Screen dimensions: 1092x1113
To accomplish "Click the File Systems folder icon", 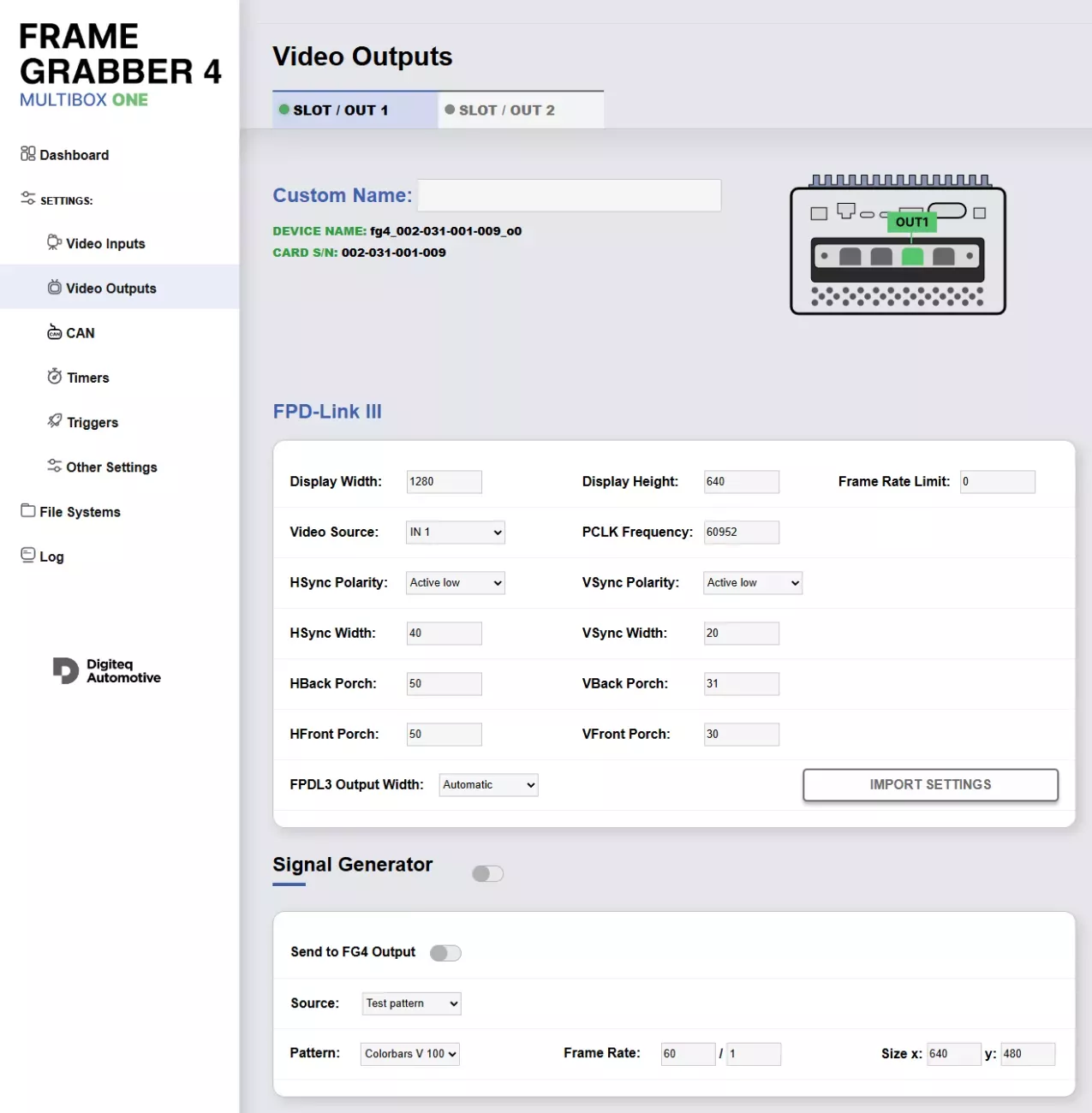I will (x=28, y=510).
